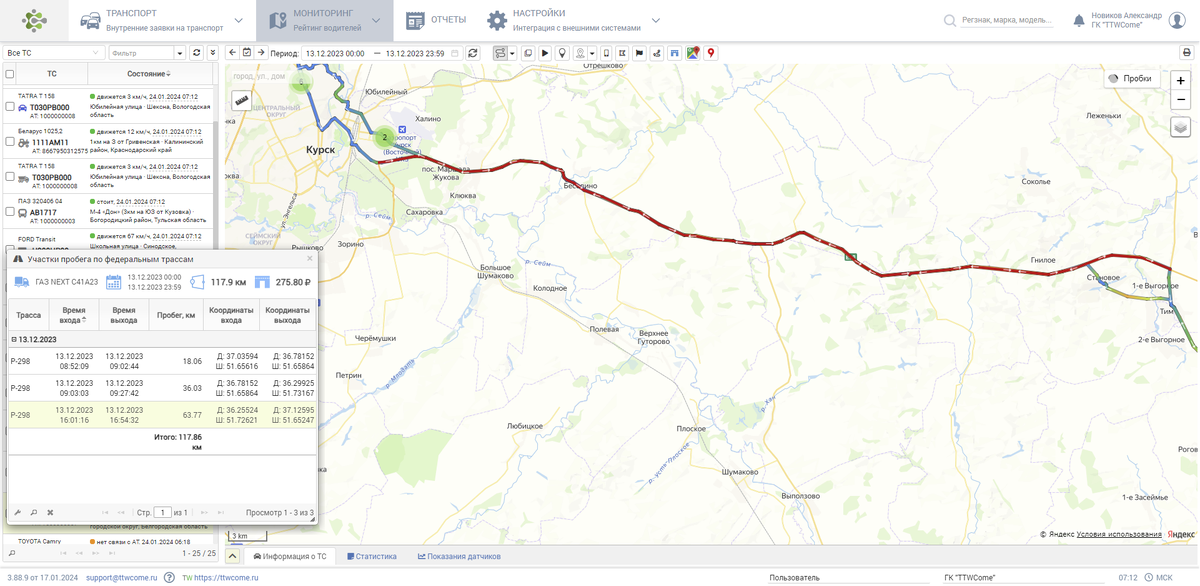Click the notifications bell icon
1200x586 pixels.
pos(1079,20)
